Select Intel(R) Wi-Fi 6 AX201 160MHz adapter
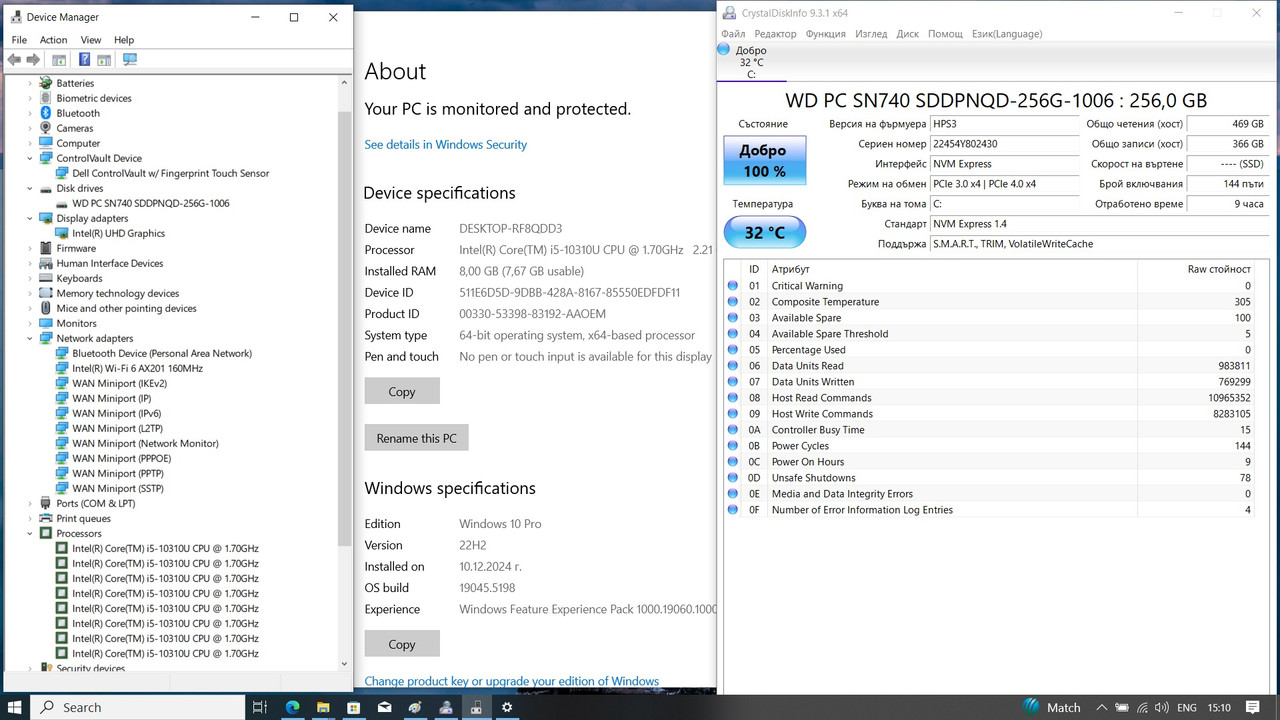Screen dimensions: 1280x720 pyautogui.click(x=137, y=368)
